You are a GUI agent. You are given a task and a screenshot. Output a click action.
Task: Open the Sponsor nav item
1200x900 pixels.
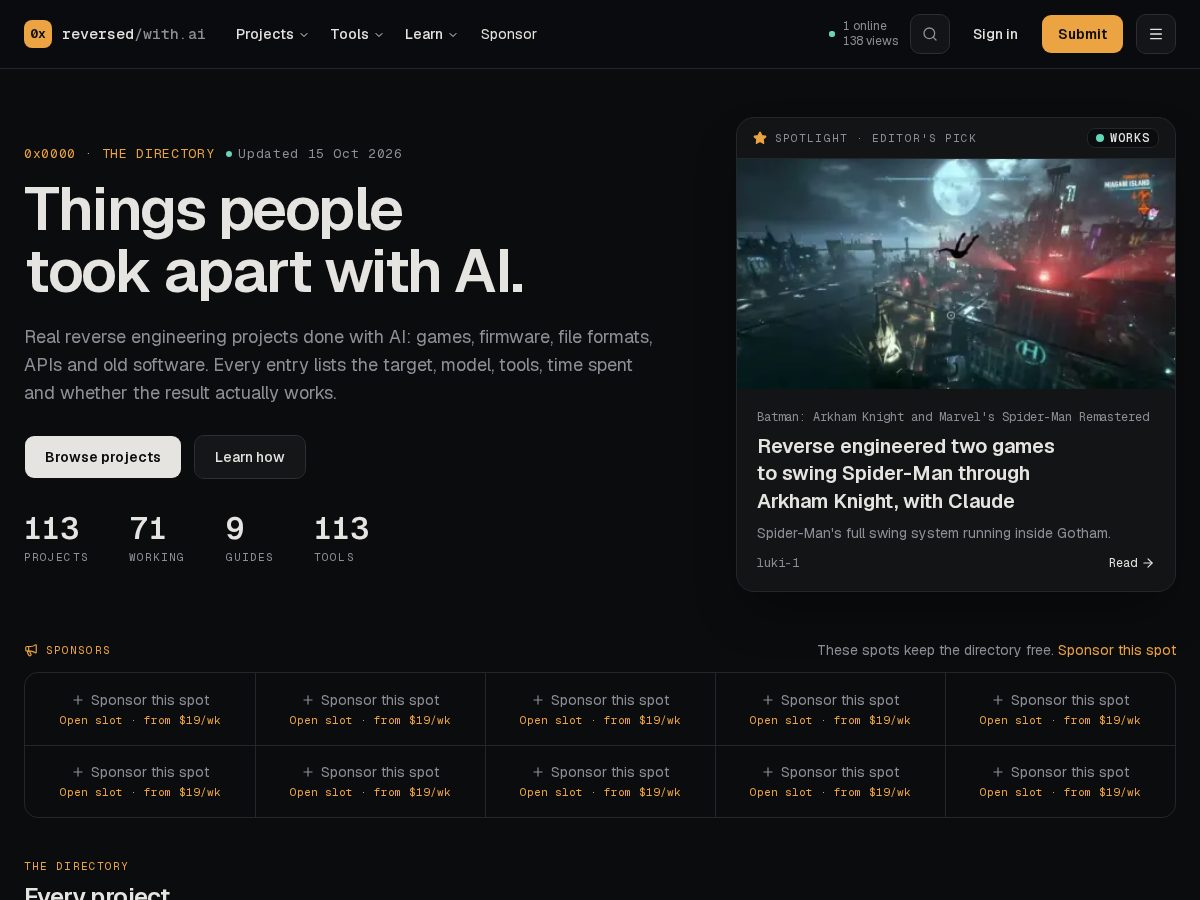pyautogui.click(x=508, y=34)
